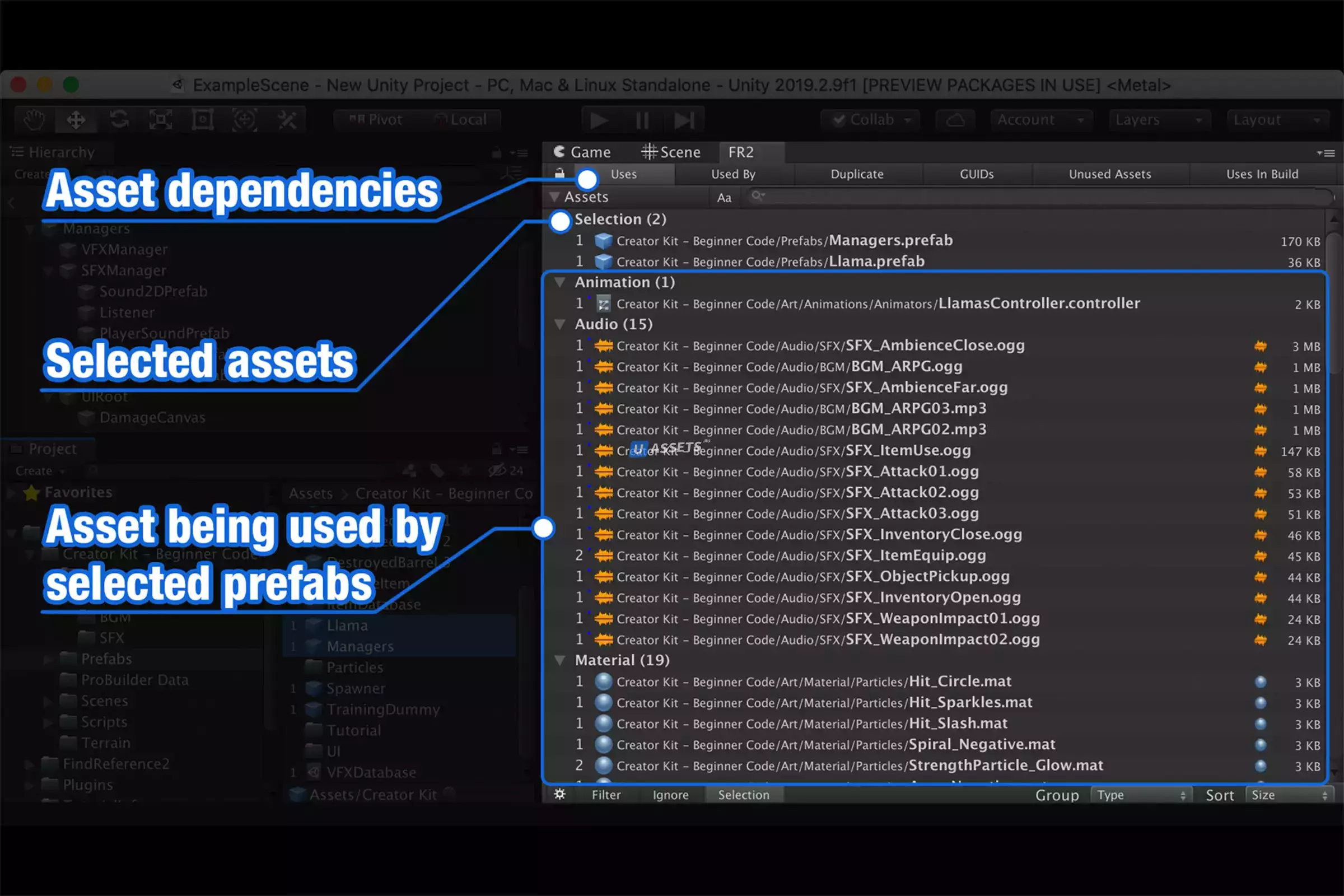Toggle the FR2 panel lock icon
The image size is (1344, 896).
pyautogui.click(x=559, y=173)
